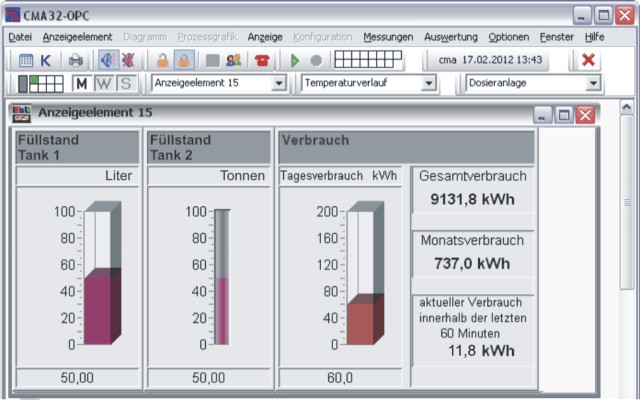The height and width of the screenshot is (400, 640).
Task: Toggle the W mode button
Action: 104,83
